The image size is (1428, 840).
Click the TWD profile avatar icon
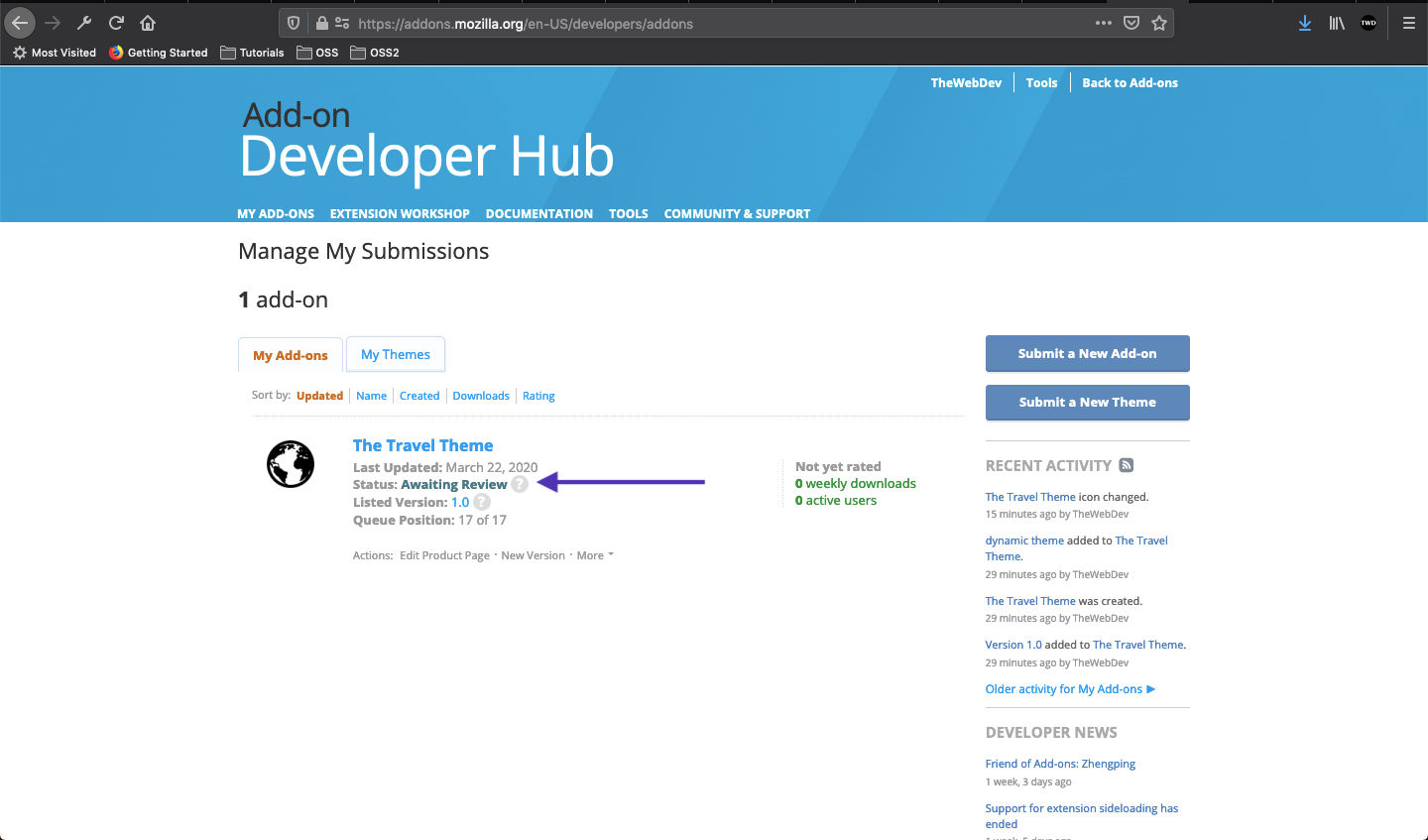[1368, 23]
